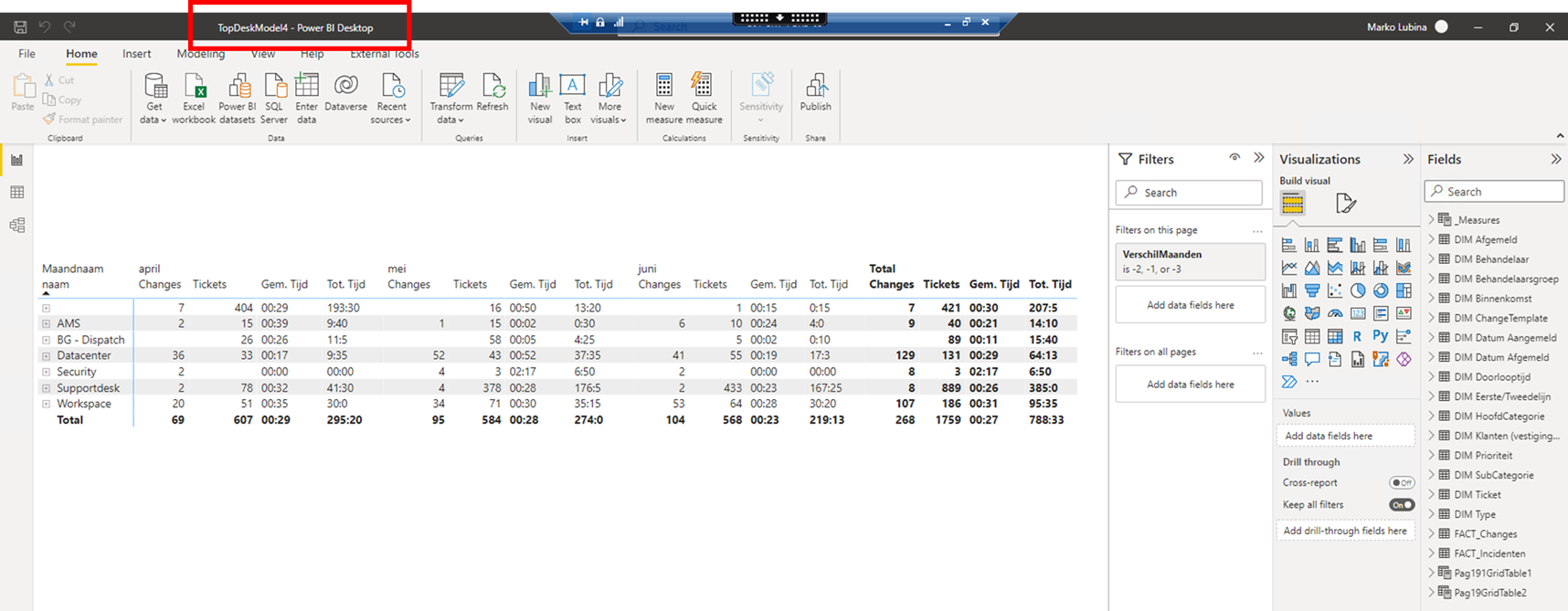Open more options for Filters on this page
Screen dimensions: 1568x611
point(1257,230)
